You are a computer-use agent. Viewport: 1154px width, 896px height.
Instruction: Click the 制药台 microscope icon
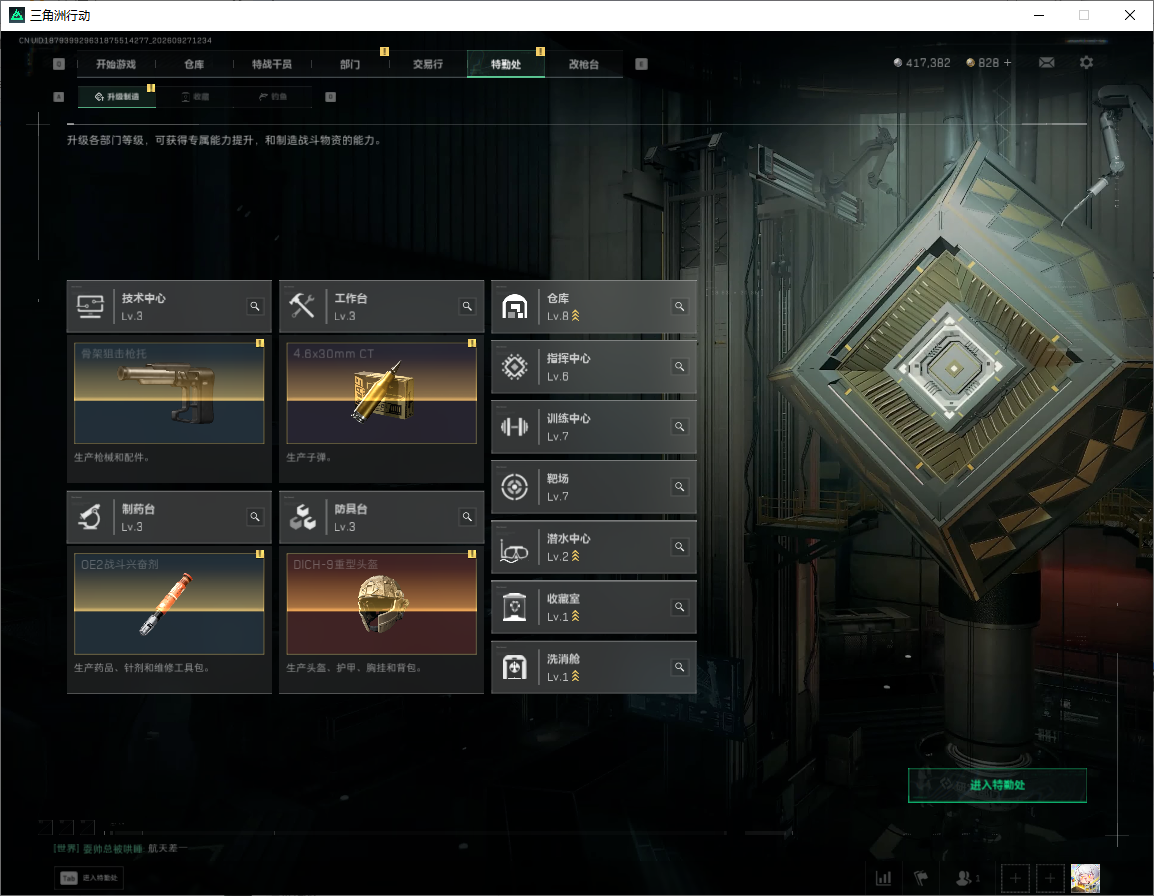pyautogui.click(x=91, y=517)
